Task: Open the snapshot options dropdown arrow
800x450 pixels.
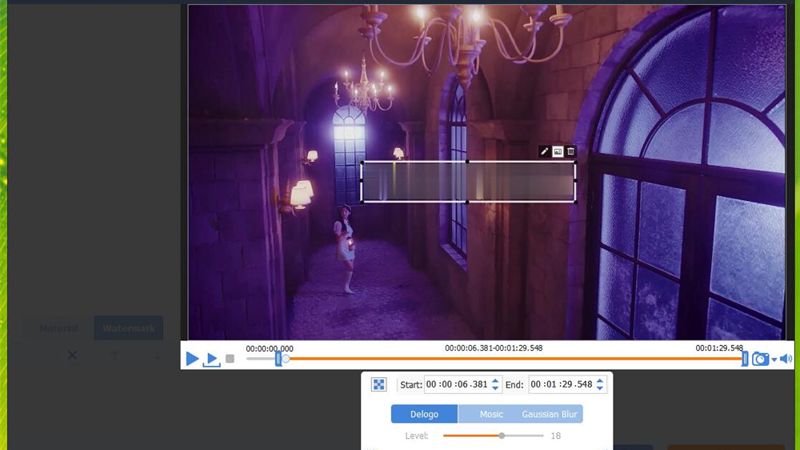Action: [774, 360]
